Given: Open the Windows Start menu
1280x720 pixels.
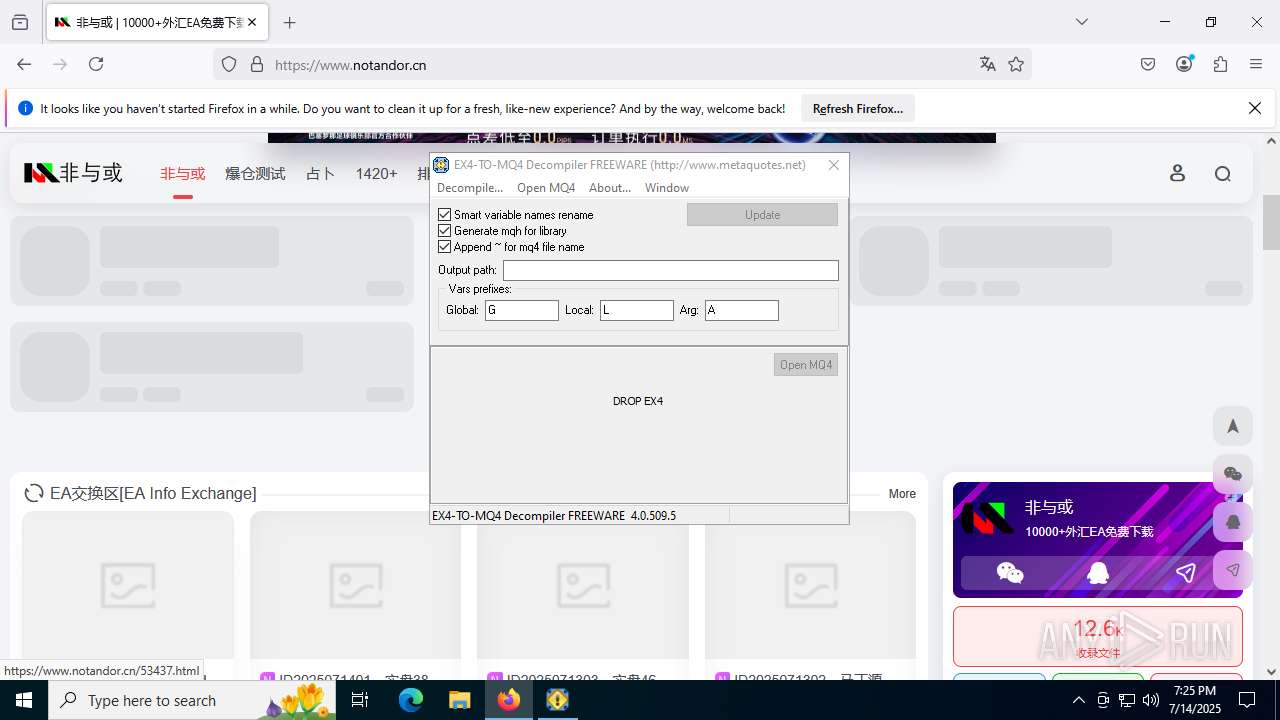Looking at the screenshot, I should click(x=24, y=700).
